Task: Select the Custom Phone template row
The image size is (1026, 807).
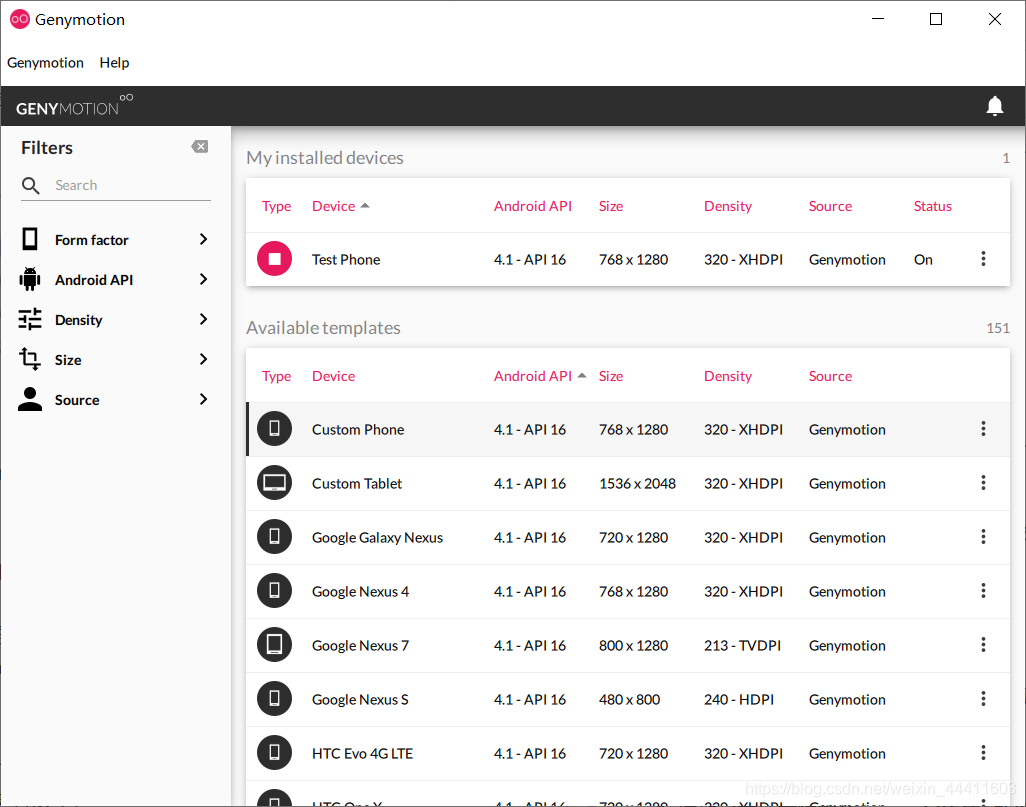Action: coord(628,429)
